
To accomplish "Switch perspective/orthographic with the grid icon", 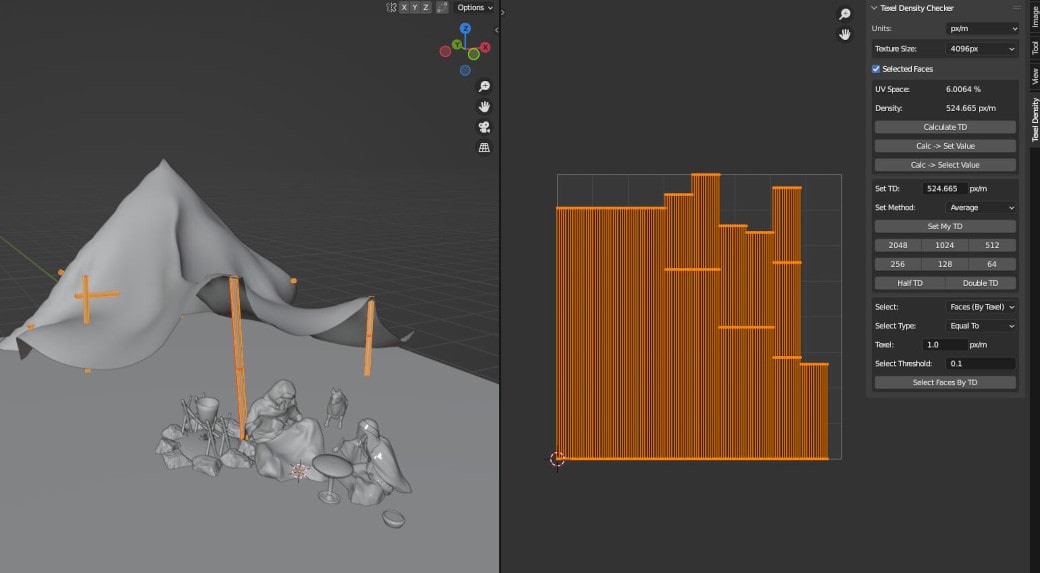I will tap(484, 148).
